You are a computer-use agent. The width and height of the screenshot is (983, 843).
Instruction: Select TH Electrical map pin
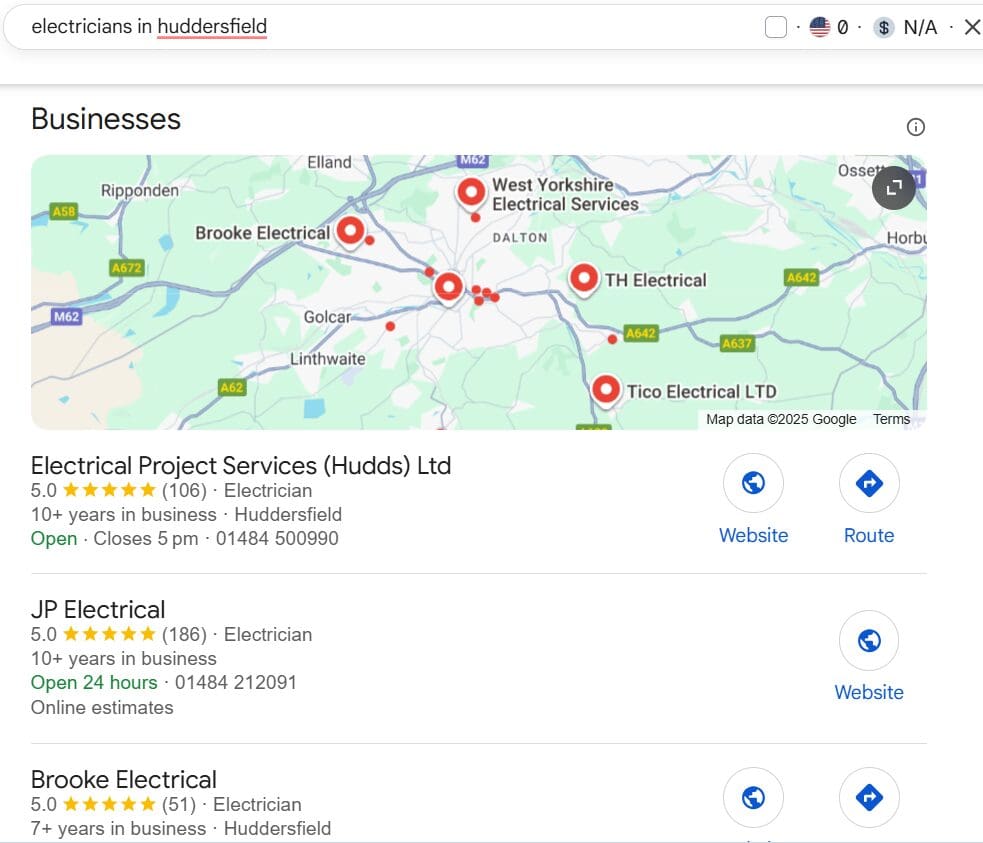point(584,278)
